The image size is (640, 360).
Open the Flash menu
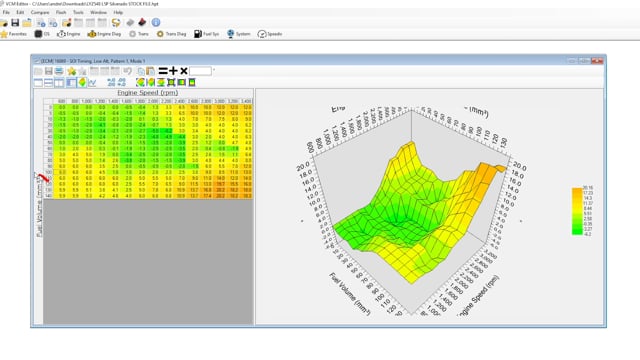click(61, 13)
